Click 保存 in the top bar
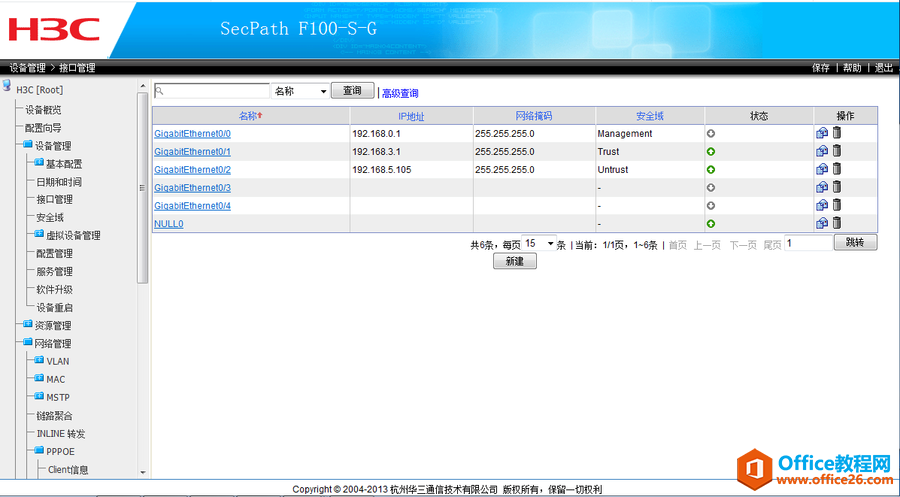900x497 pixels. 821,68
